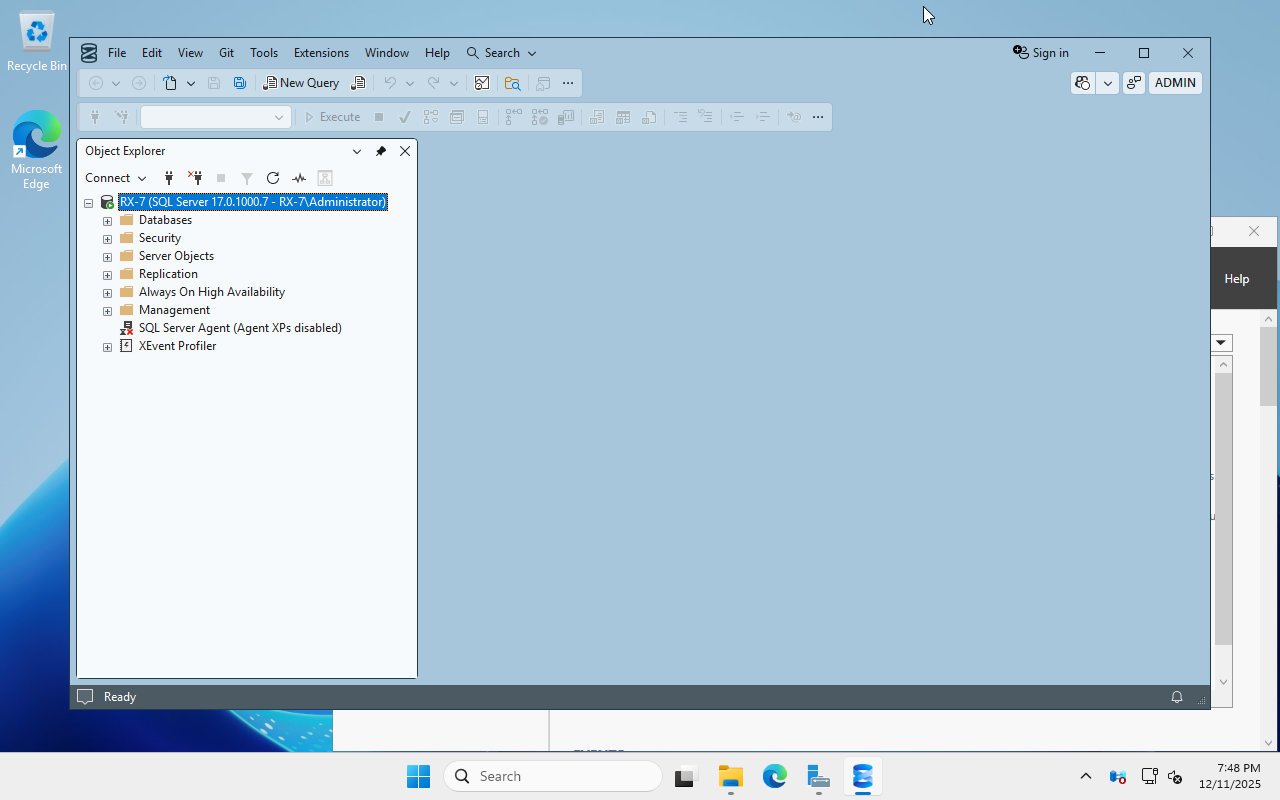Screen dimensions: 1280x800
Task: Click the Save All icon on the toolbar
Action: pos(239,83)
